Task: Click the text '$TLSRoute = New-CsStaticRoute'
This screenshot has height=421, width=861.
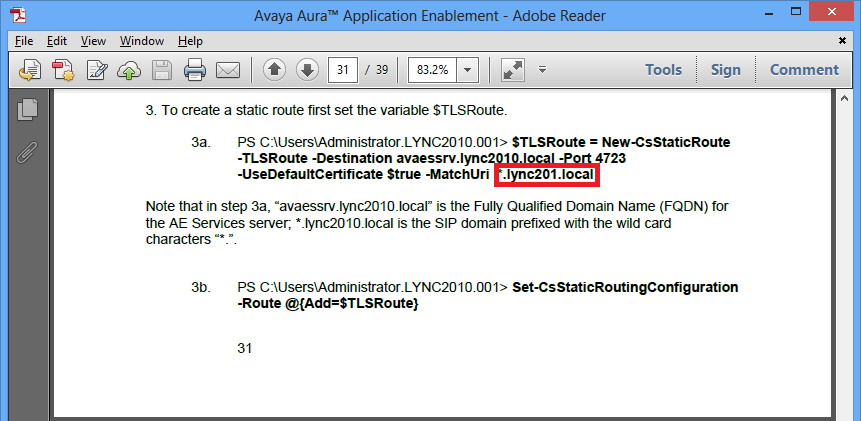Action: [x=621, y=142]
